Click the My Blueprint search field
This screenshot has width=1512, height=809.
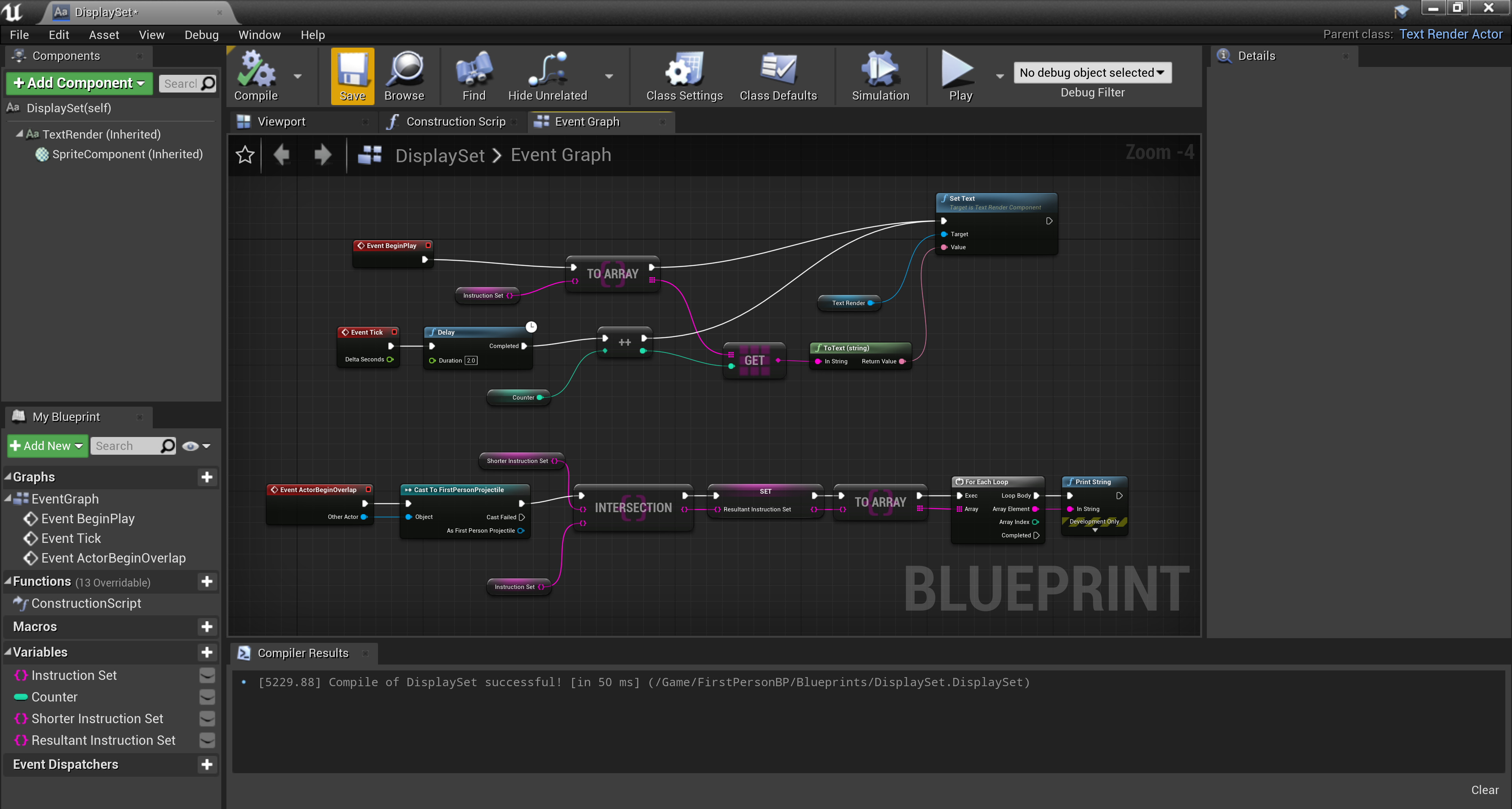[x=126, y=446]
